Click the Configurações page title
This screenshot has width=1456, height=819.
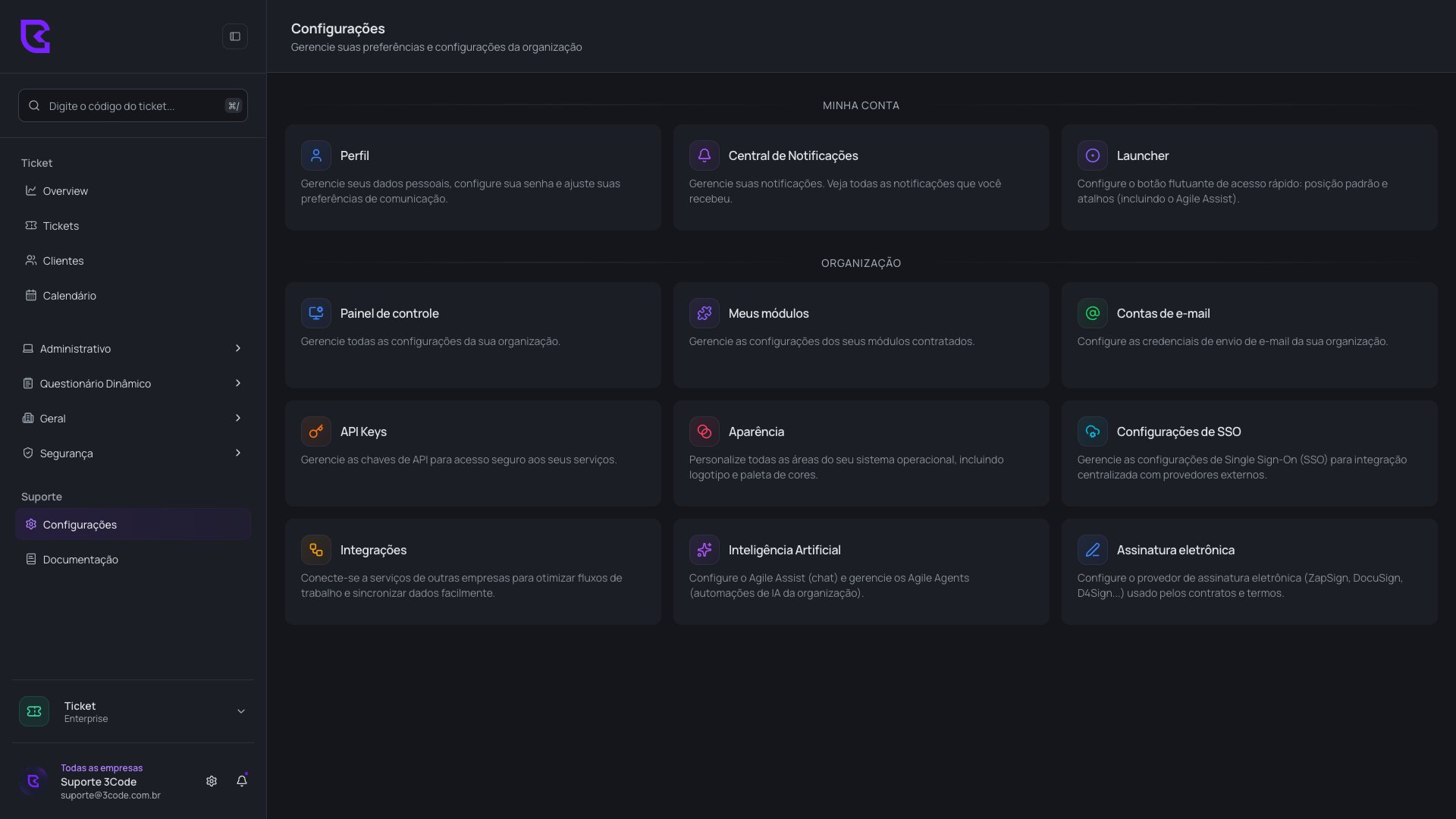[x=338, y=29]
